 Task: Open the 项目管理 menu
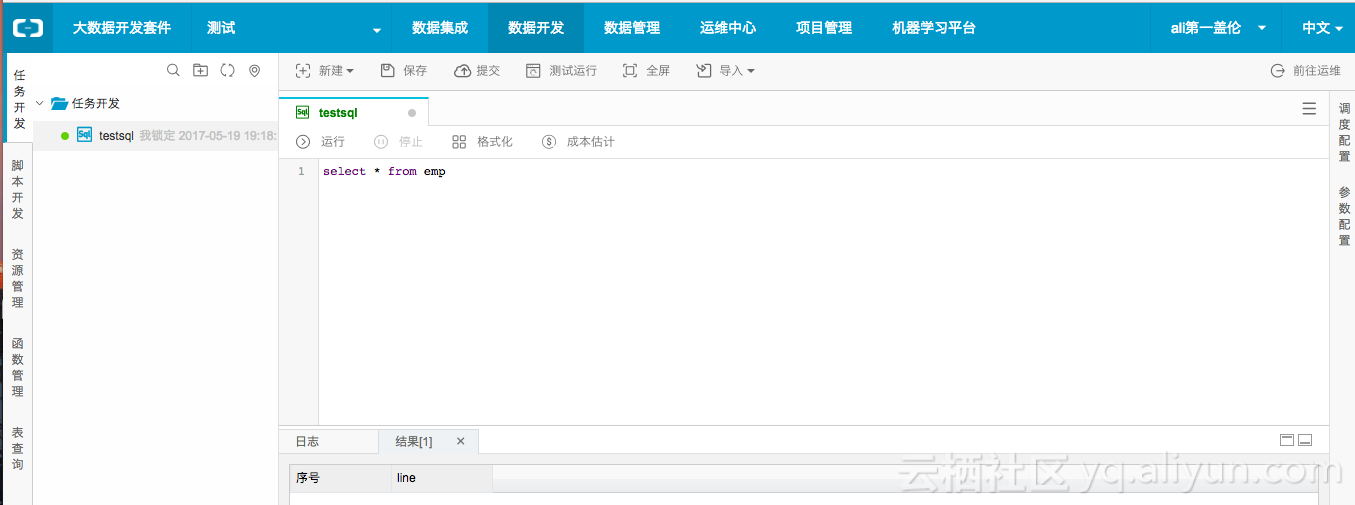[824, 28]
